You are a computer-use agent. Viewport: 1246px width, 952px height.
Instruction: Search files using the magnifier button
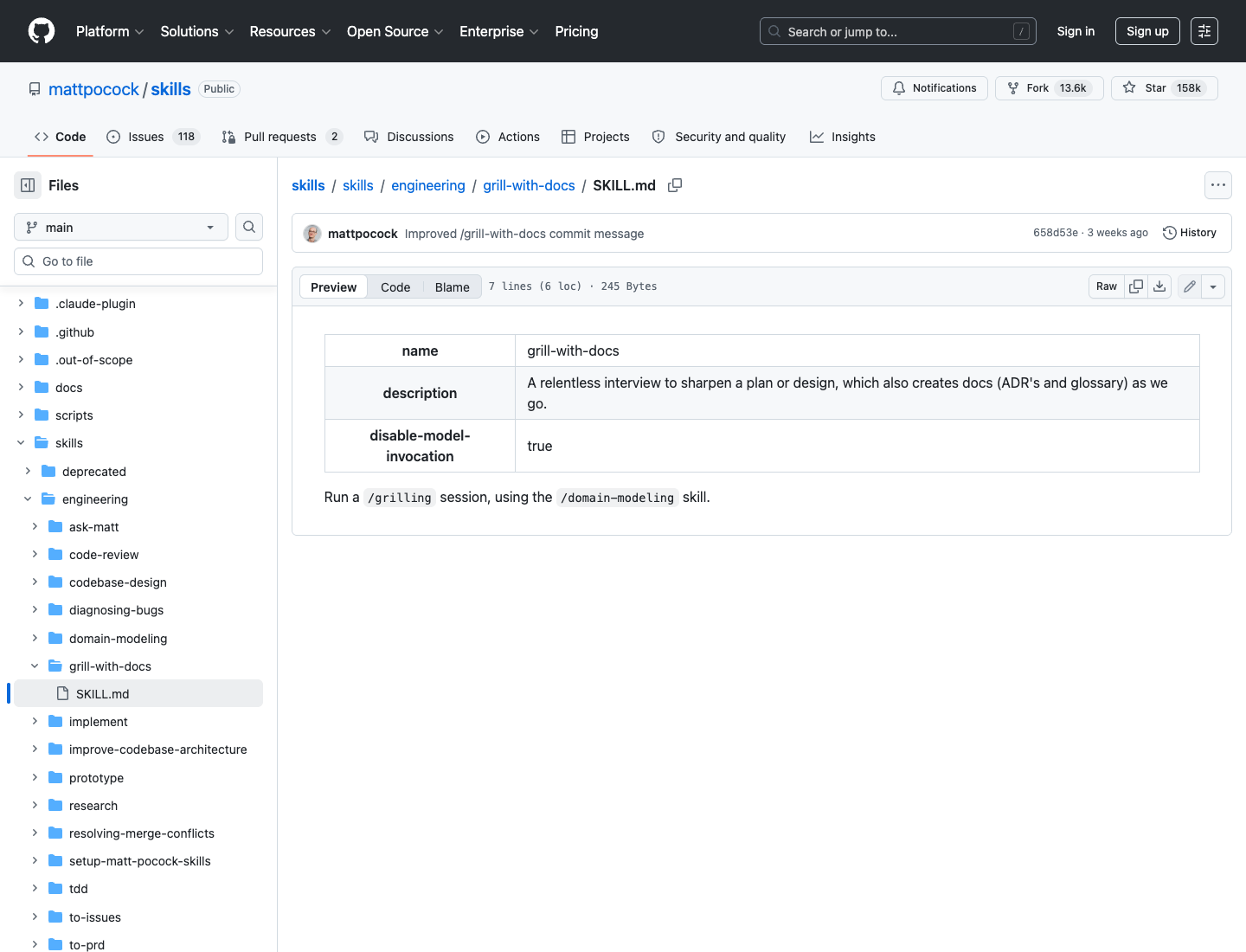coord(249,227)
